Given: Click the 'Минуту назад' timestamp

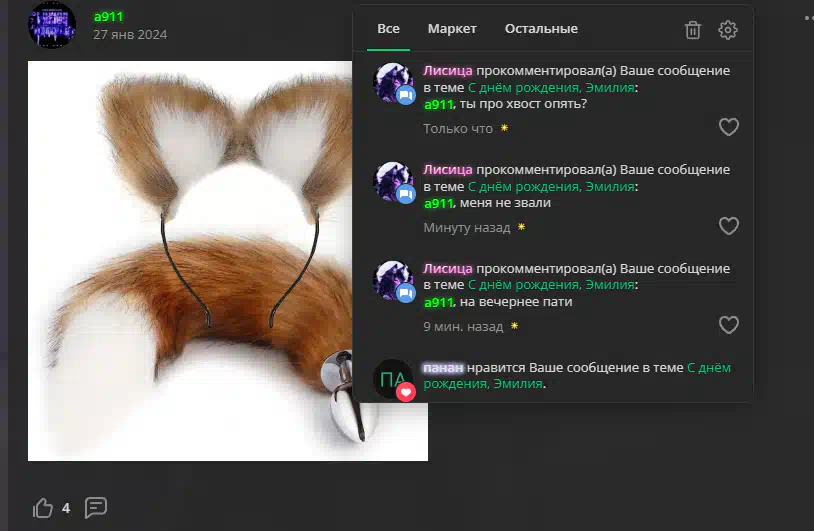Looking at the screenshot, I should 467,227.
